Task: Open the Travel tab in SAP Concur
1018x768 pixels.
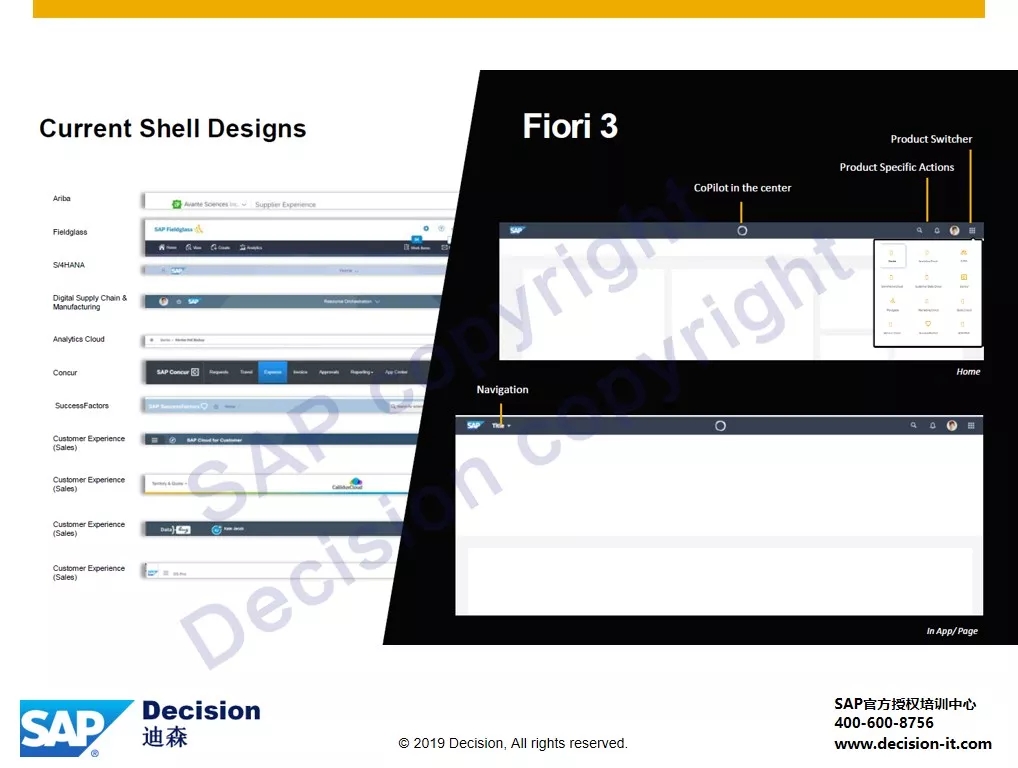Action: tap(246, 372)
